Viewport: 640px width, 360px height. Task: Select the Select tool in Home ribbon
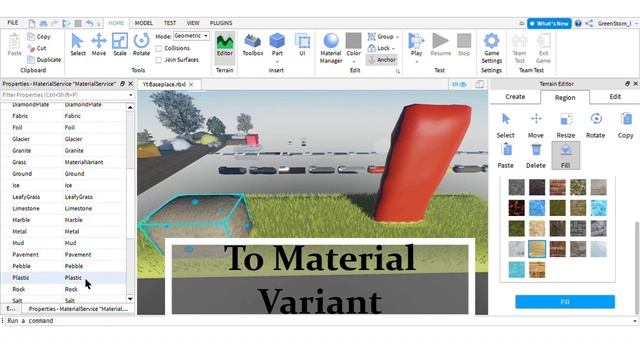point(78,45)
